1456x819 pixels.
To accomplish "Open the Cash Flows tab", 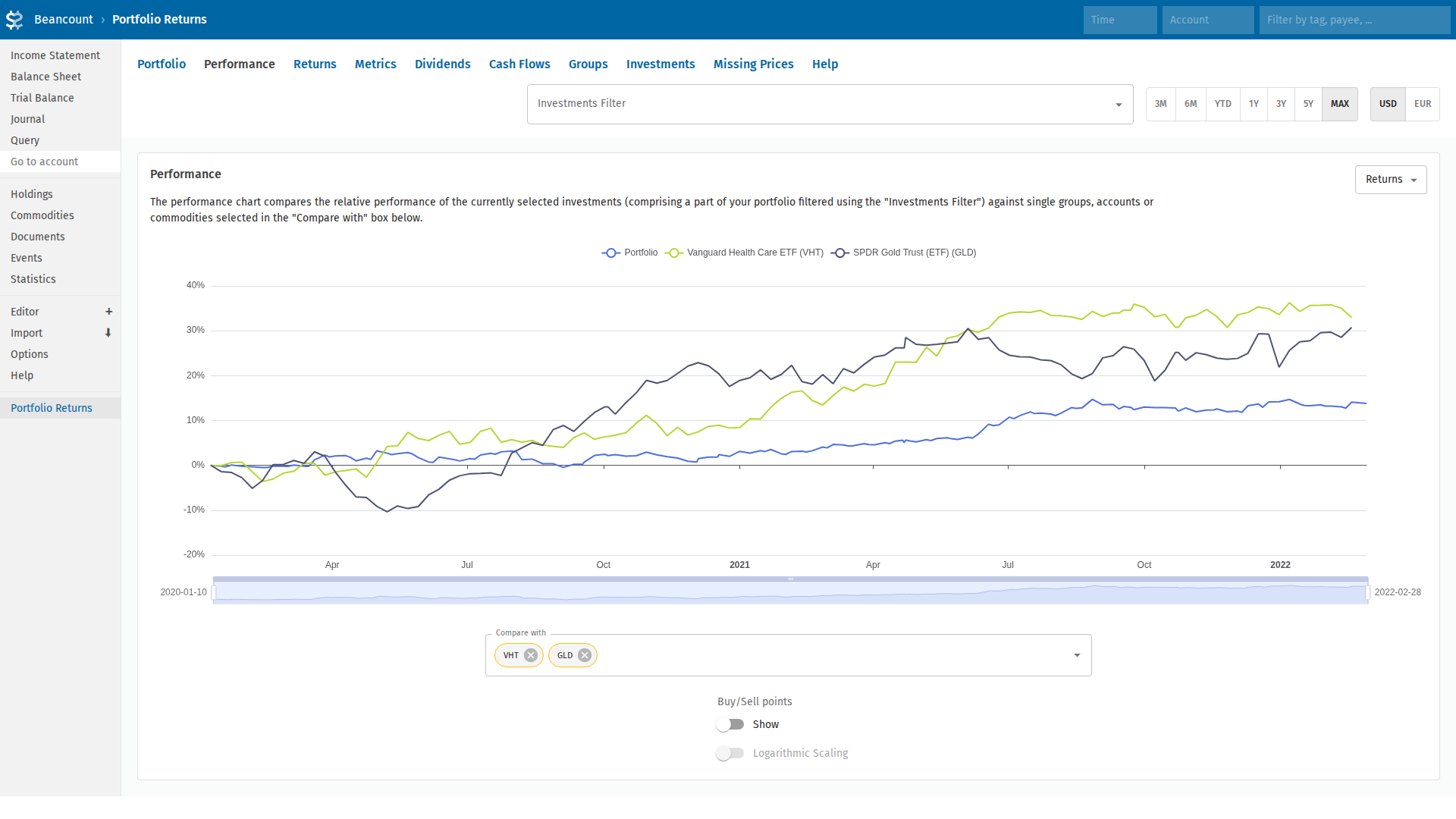I will (519, 64).
